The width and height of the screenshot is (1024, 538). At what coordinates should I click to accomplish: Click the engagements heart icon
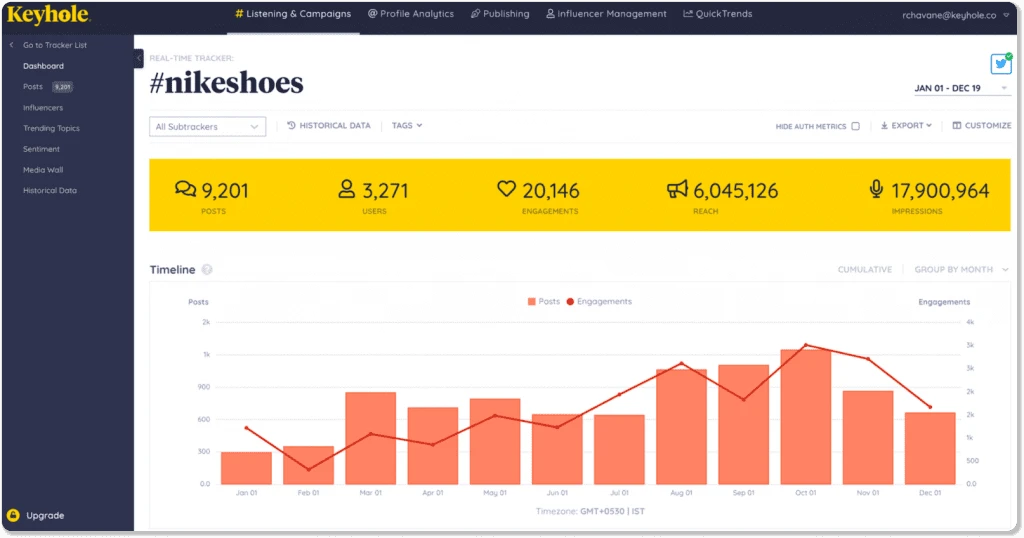point(506,189)
